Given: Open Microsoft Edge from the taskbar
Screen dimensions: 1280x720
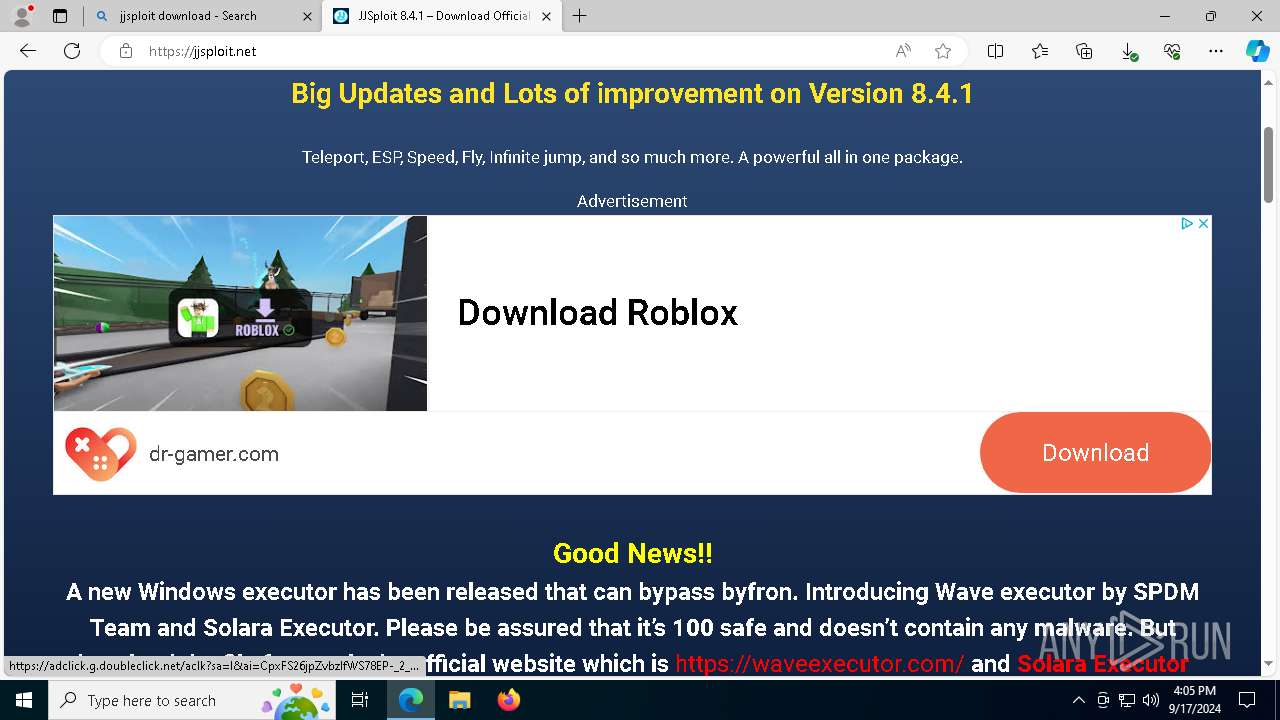Looking at the screenshot, I should 411,700.
